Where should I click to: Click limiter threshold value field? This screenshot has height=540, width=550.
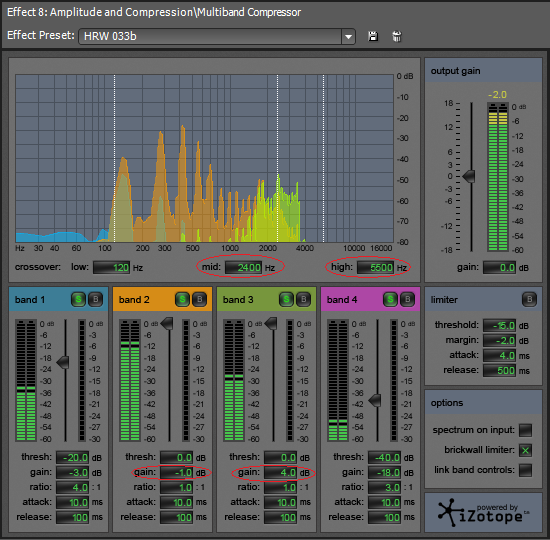[x=499, y=326]
